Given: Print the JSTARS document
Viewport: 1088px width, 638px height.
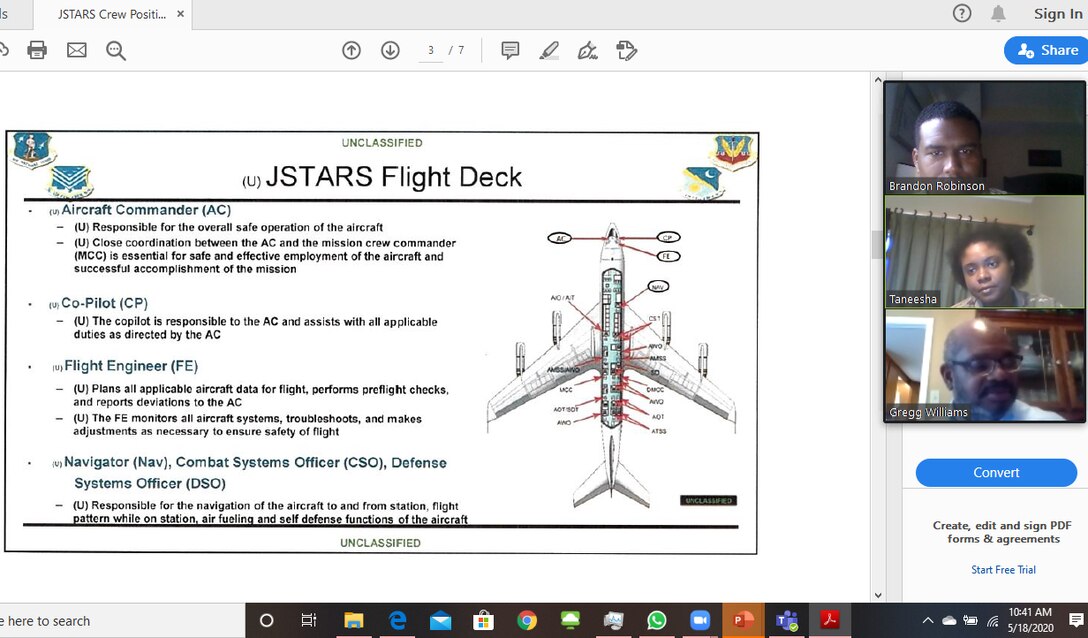Looking at the screenshot, I should pyautogui.click(x=37, y=49).
